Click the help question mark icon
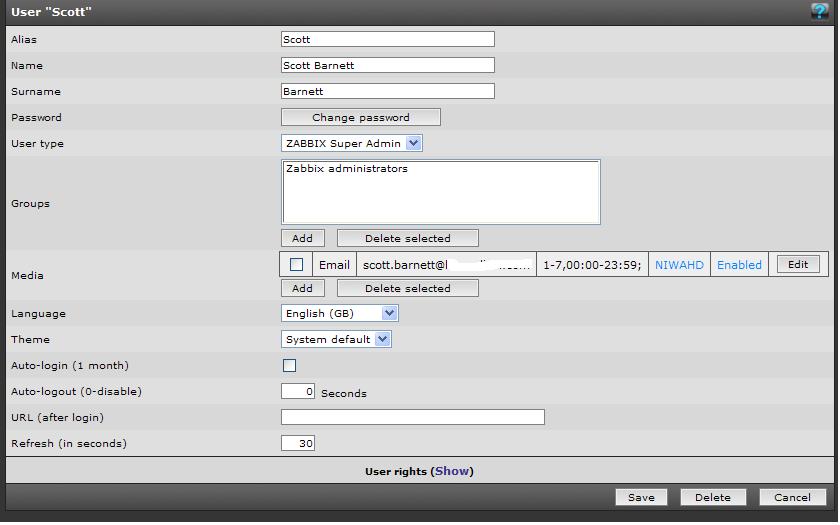Screen dimensions: 840x525 [x=819, y=11]
